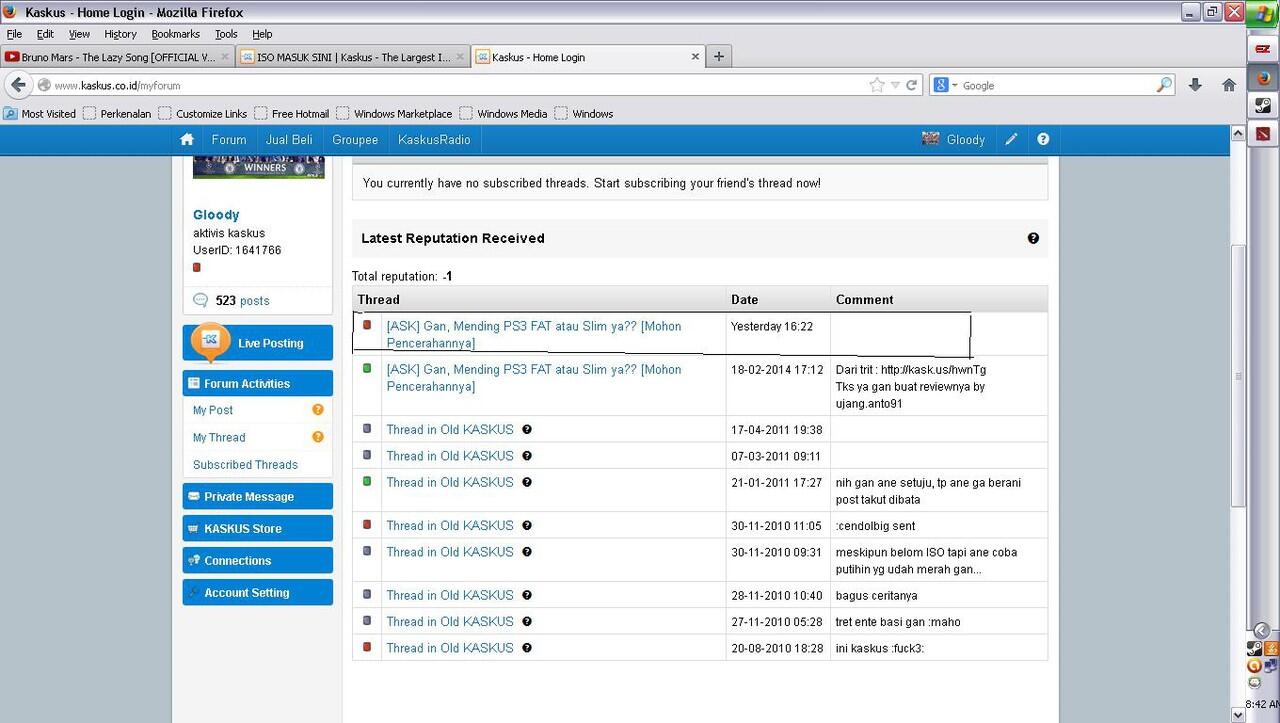Click the Google search input field

point(1055,85)
